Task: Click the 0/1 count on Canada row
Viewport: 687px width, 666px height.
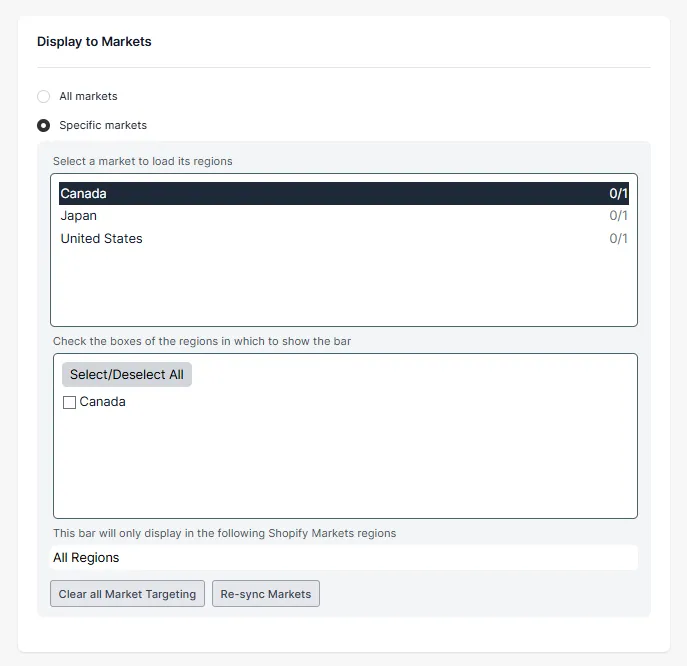Action: (x=618, y=194)
